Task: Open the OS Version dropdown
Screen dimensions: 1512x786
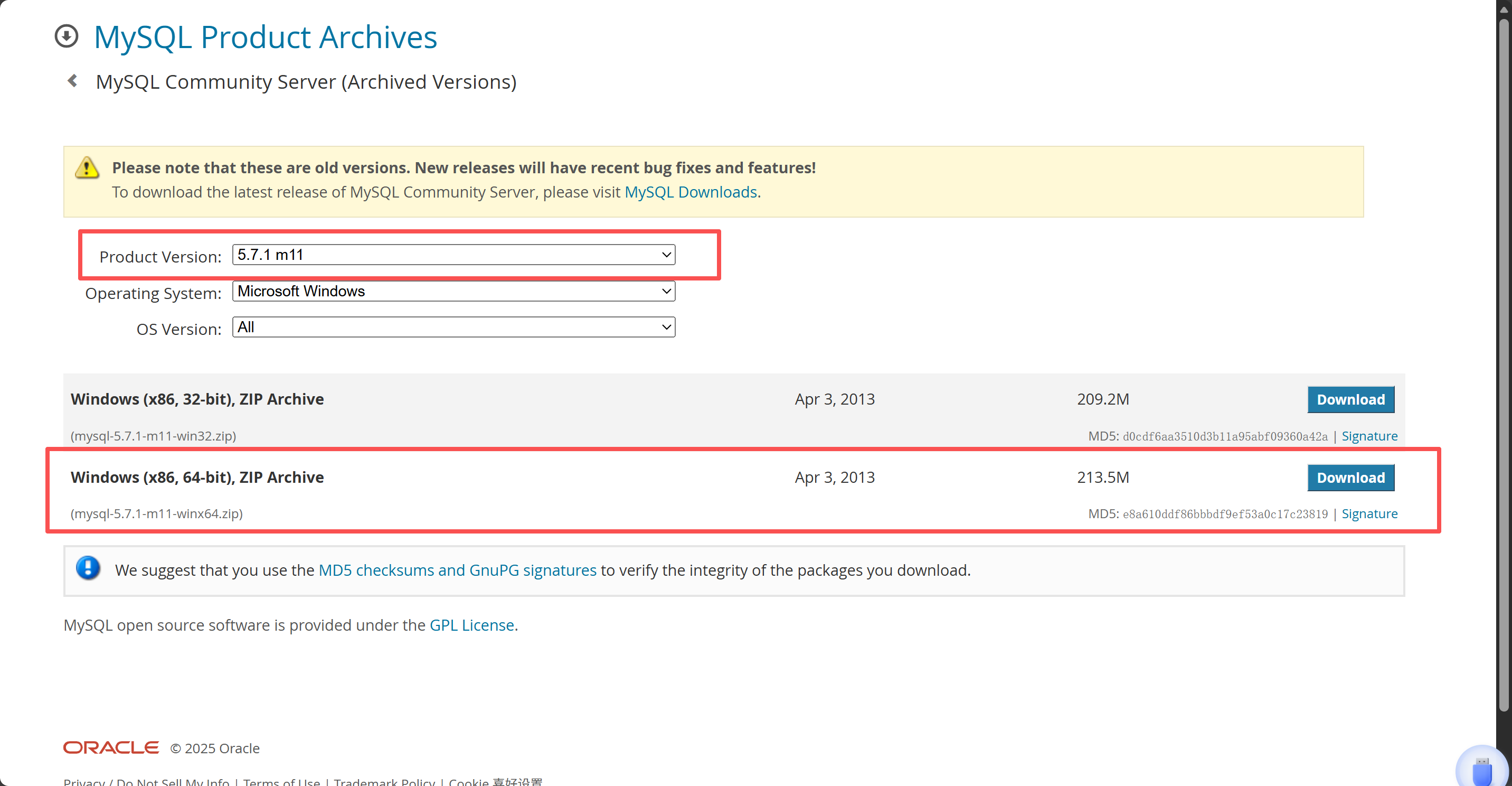Action: pos(453,327)
